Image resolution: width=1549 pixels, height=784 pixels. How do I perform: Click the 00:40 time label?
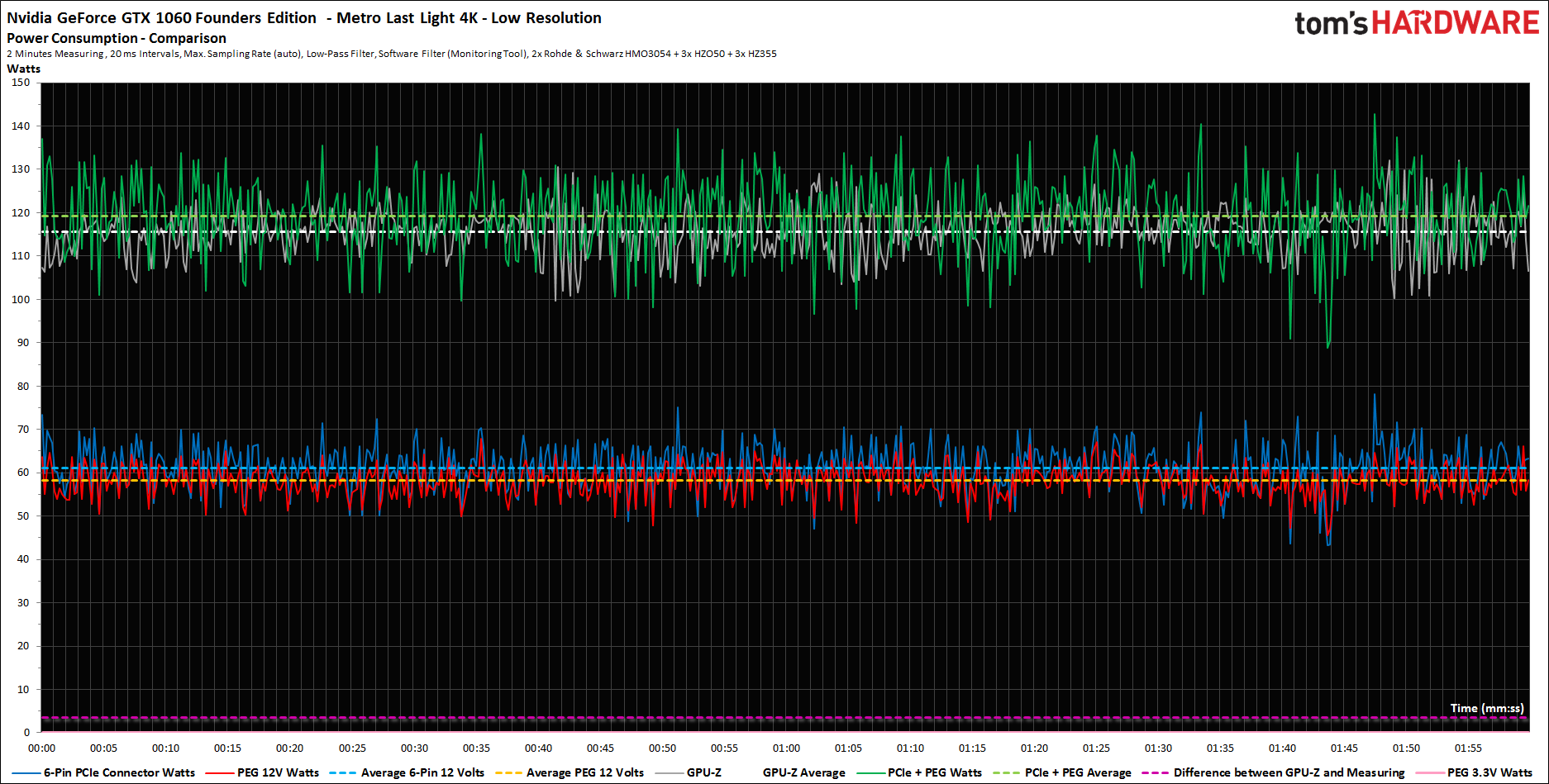click(x=538, y=748)
